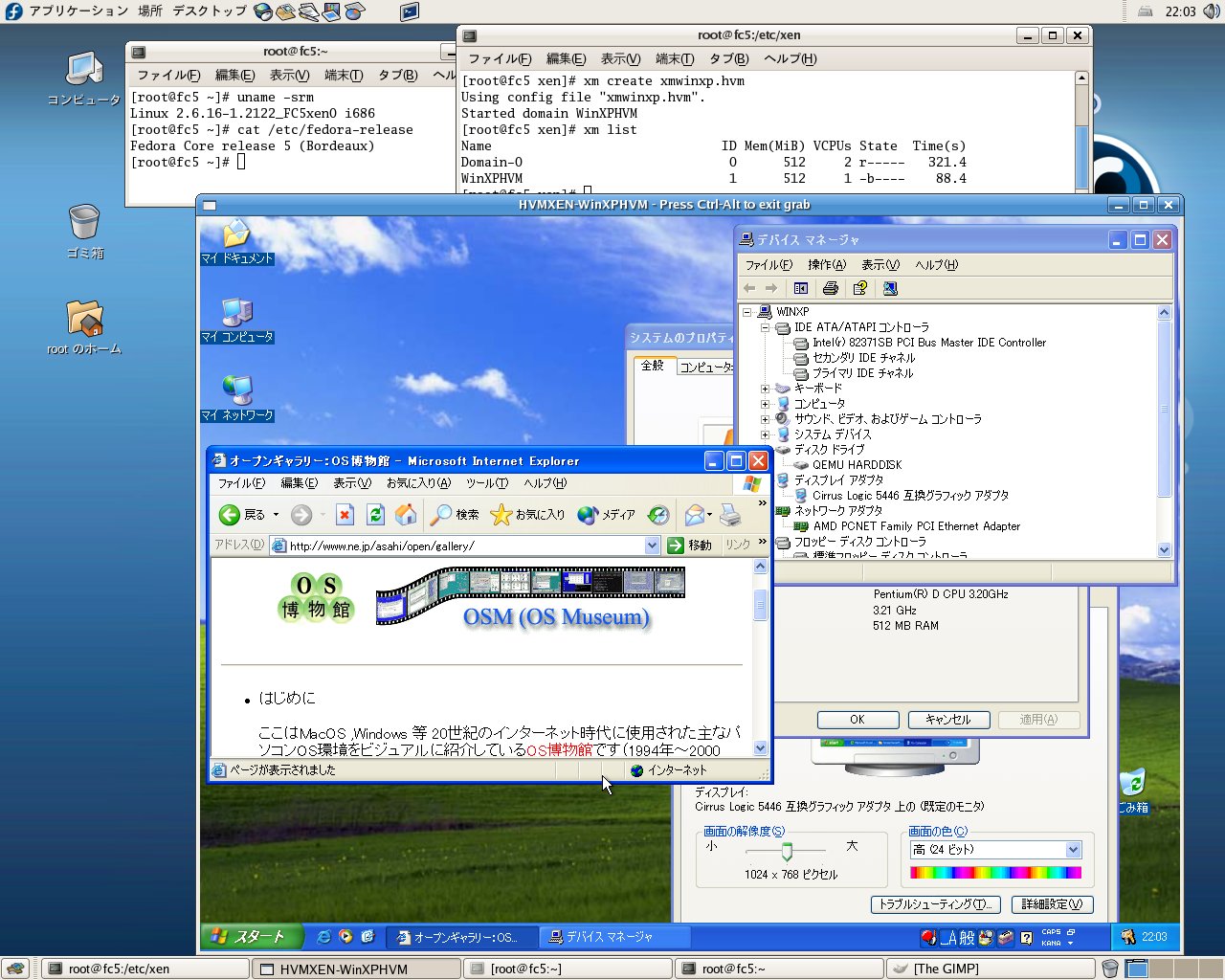Select the ゴミ箱 trash icon on Fedora desktop
1225x980 pixels.
click(84, 232)
